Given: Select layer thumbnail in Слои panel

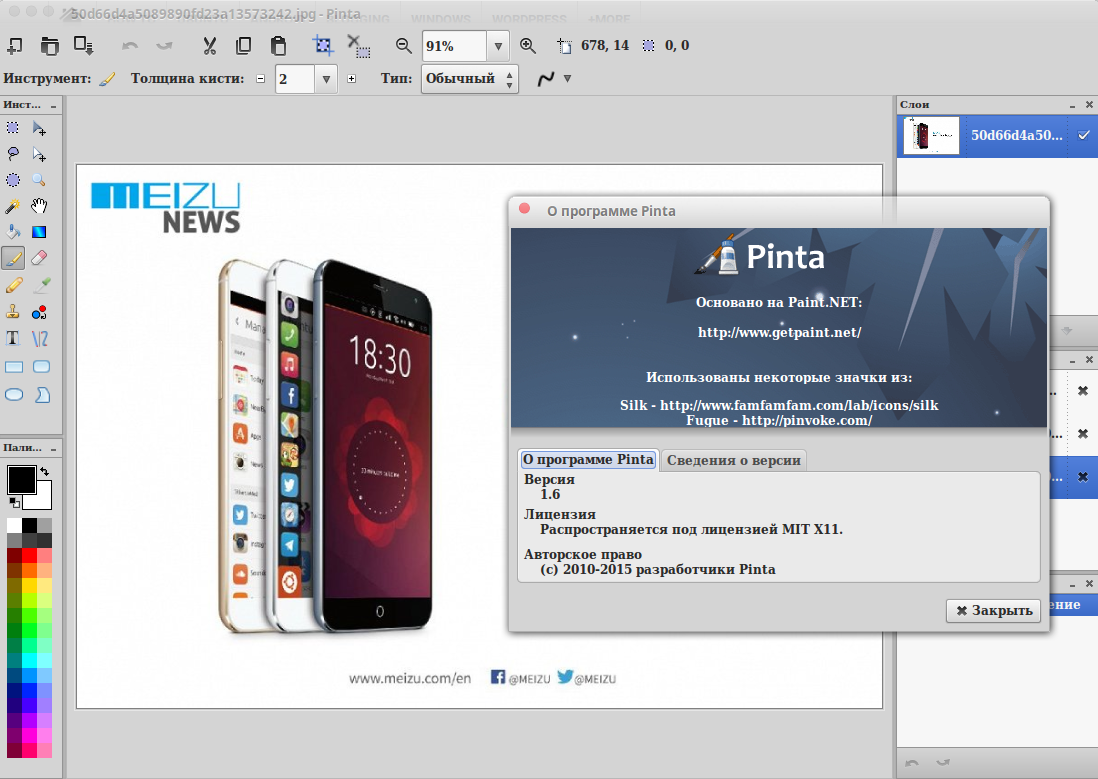Looking at the screenshot, I should click(x=931, y=135).
